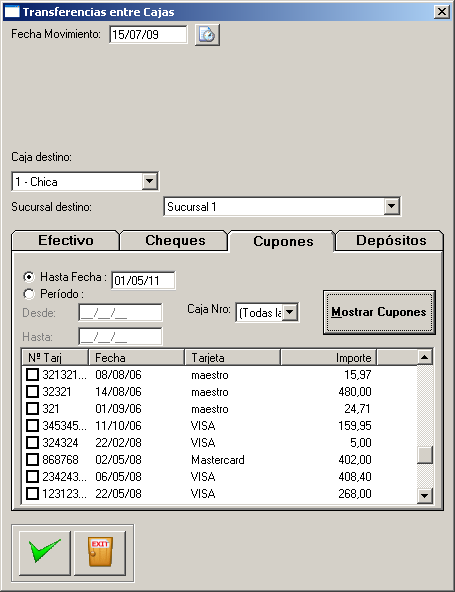Open the Depósitos tab
Image resolution: width=455 pixels, height=592 pixels.
pos(391,240)
